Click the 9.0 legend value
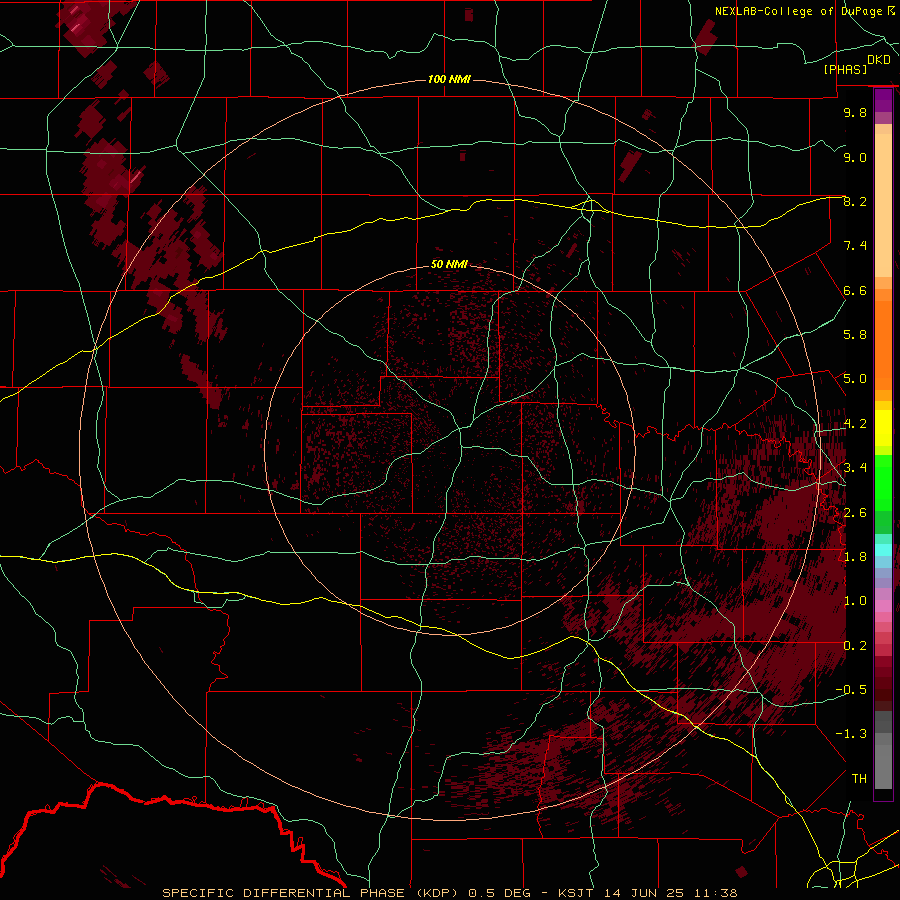Screen dimensions: 900x900 point(855,157)
